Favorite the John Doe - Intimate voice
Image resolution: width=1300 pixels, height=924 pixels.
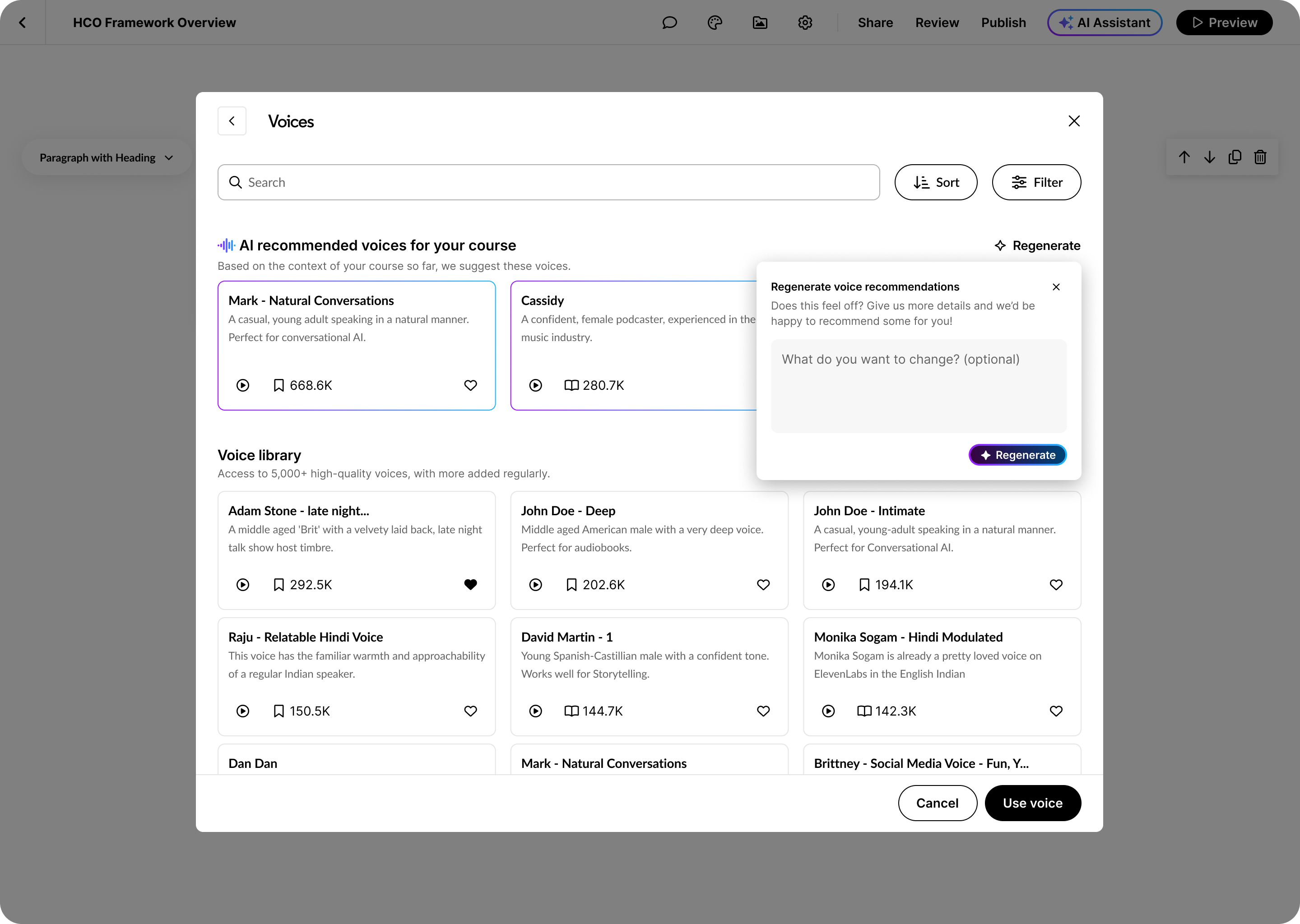click(x=1056, y=584)
